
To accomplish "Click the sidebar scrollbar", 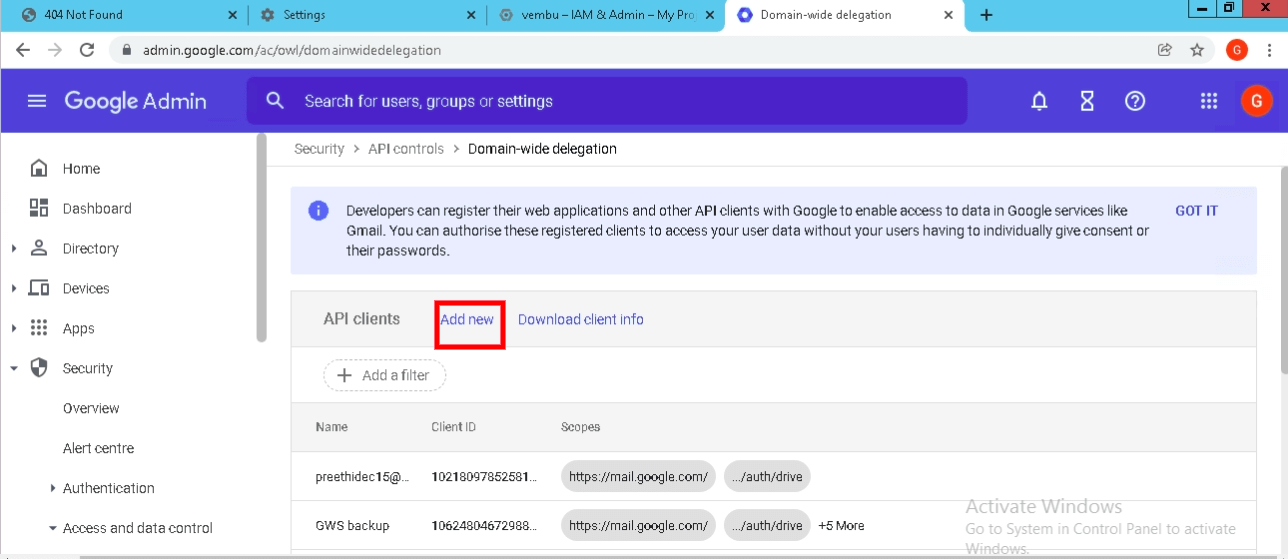I will pos(262,240).
